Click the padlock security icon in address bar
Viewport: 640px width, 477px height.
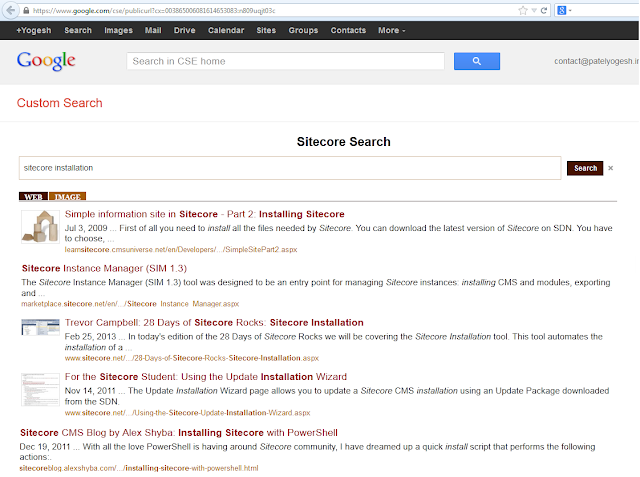26,11
